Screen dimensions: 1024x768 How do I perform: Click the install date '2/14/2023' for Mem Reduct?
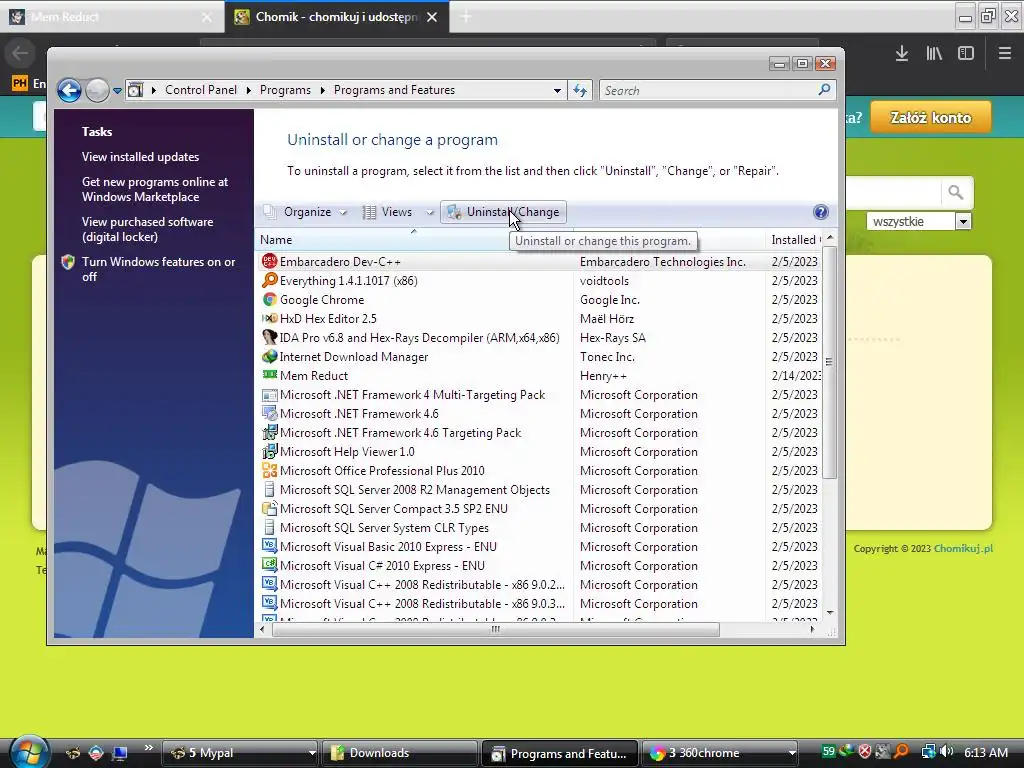pos(796,376)
